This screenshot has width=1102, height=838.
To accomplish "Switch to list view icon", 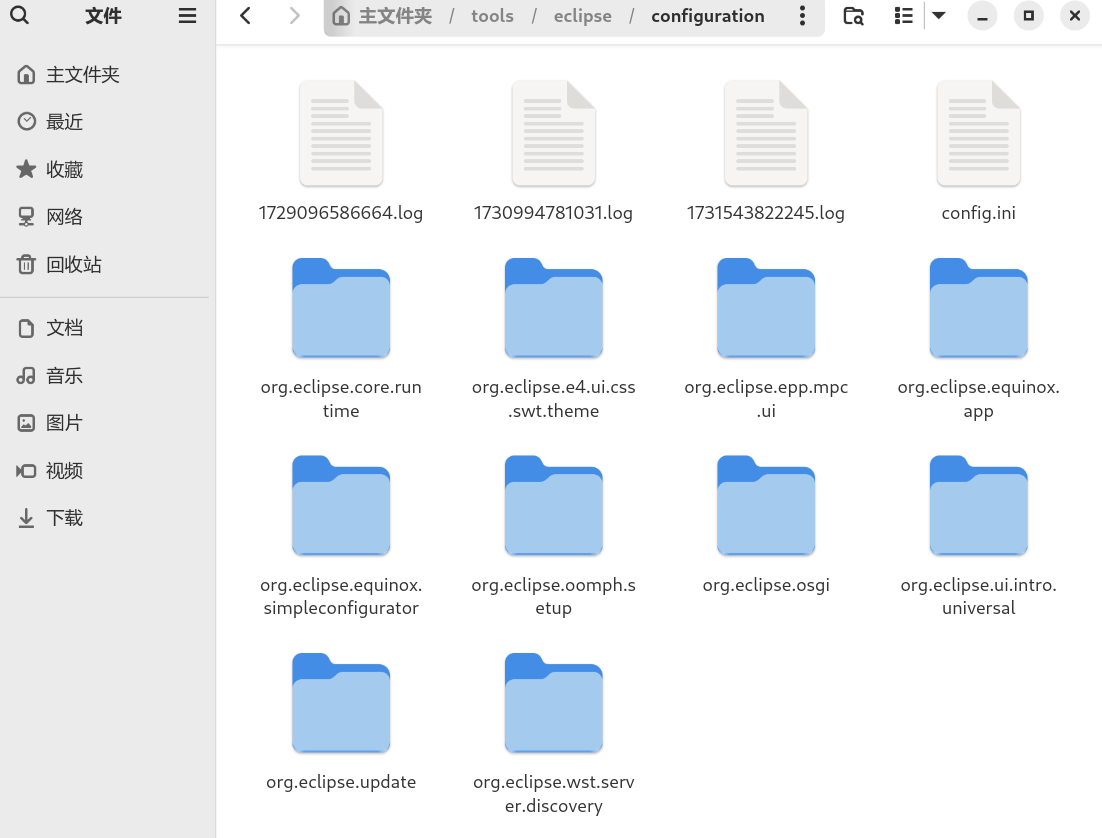I will coord(903,15).
